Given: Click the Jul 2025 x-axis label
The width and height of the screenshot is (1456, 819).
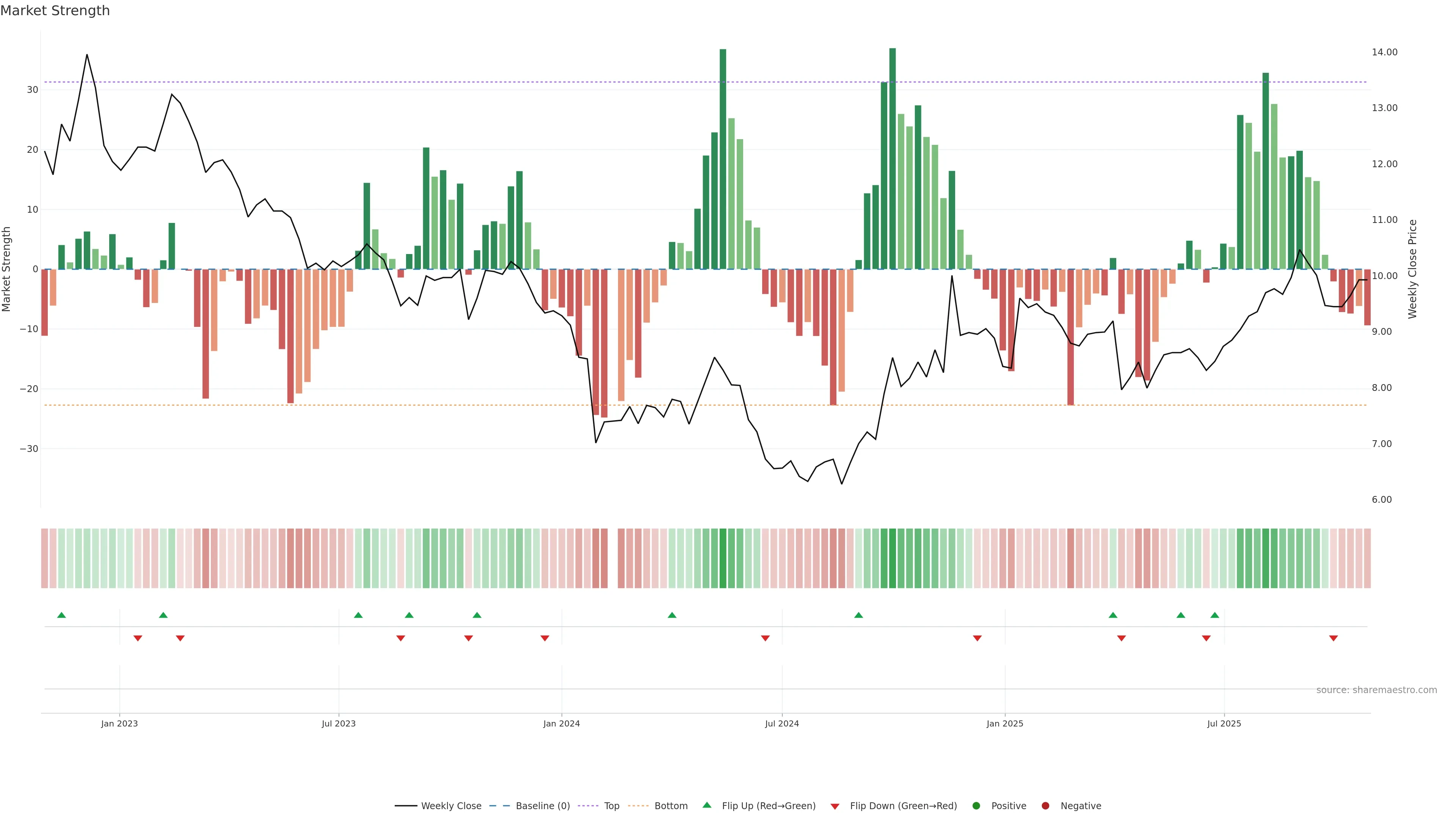Looking at the screenshot, I should 1224,723.
